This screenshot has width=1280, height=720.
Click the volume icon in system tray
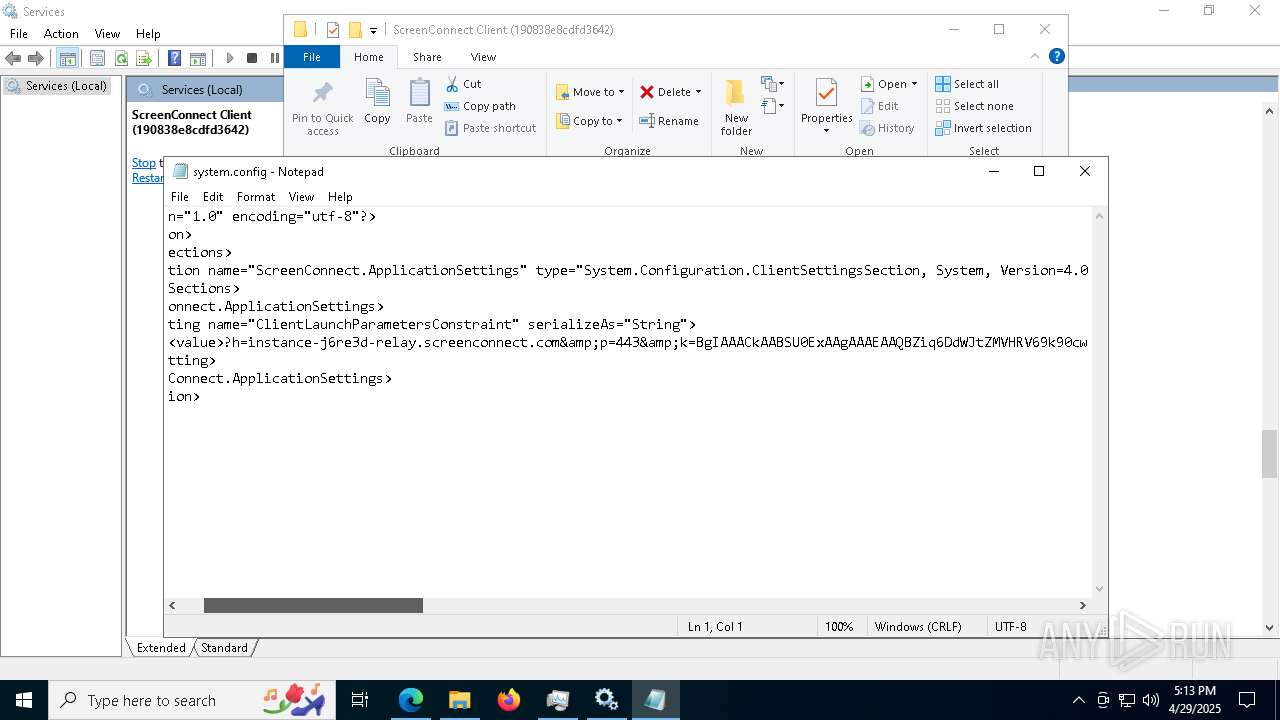1151,700
